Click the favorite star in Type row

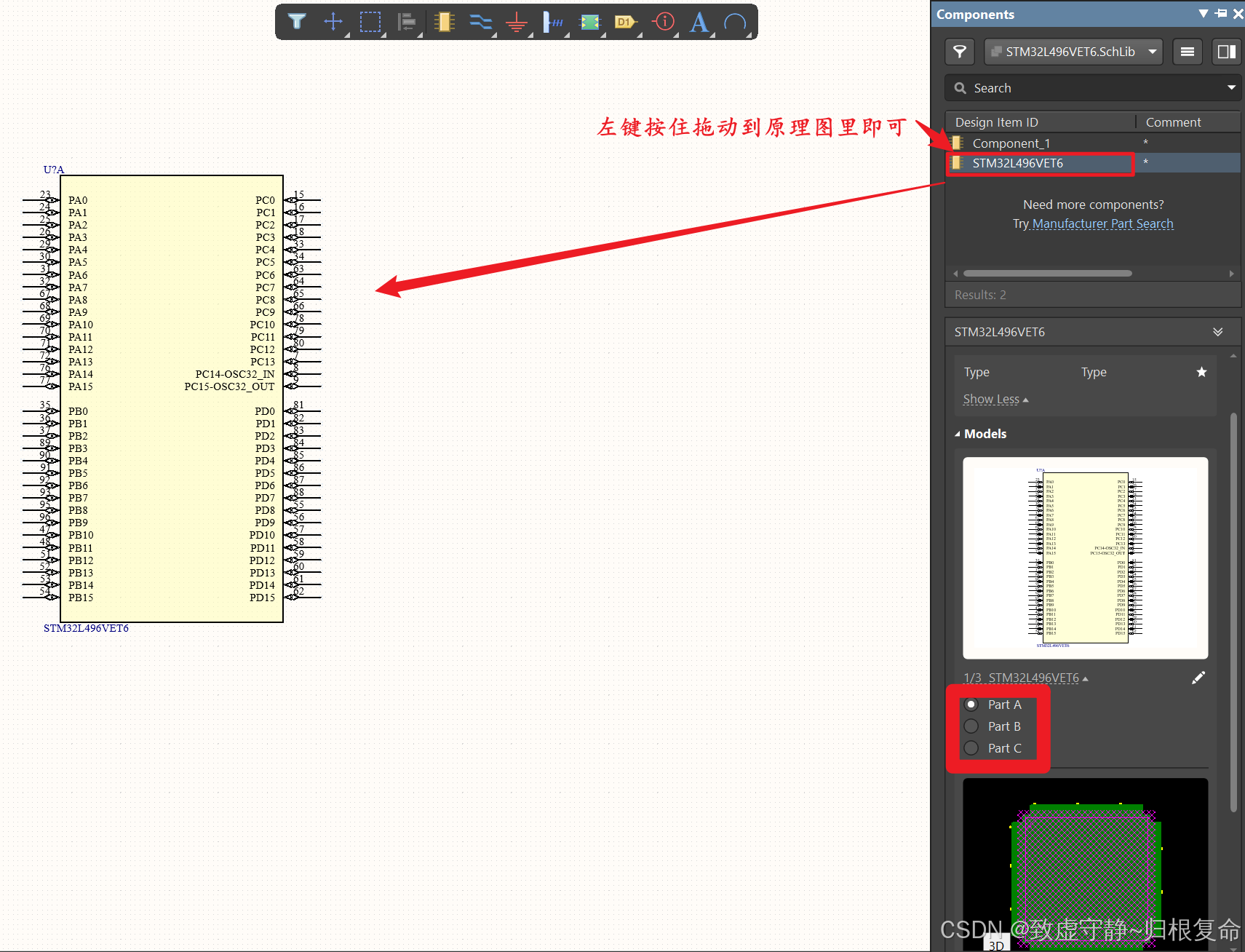[1201, 372]
